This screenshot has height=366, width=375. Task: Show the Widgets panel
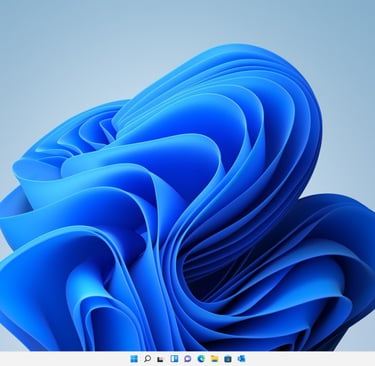(x=174, y=359)
